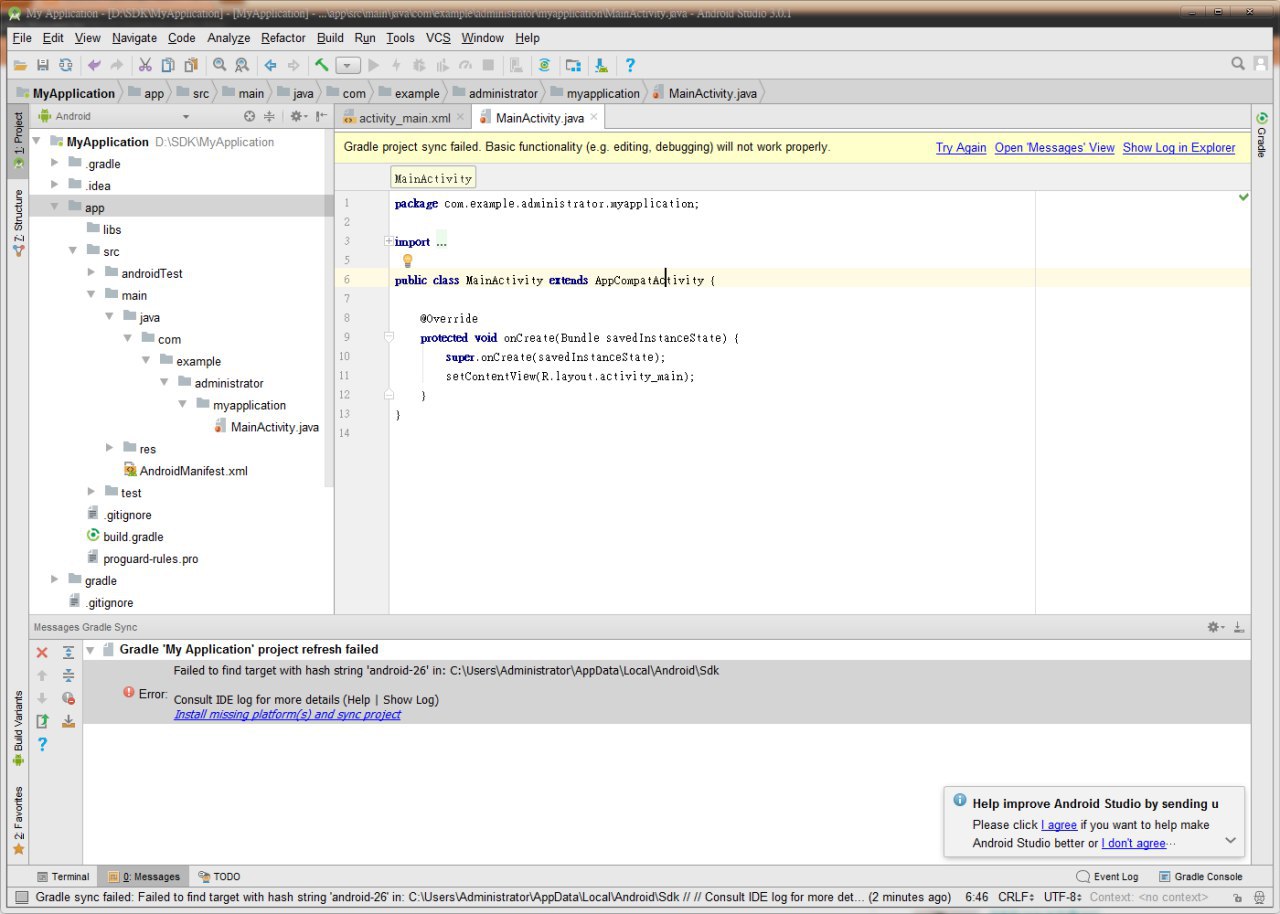The image size is (1280, 914).
Task: Collapse the app module tree node
Action: coord(56,207)
